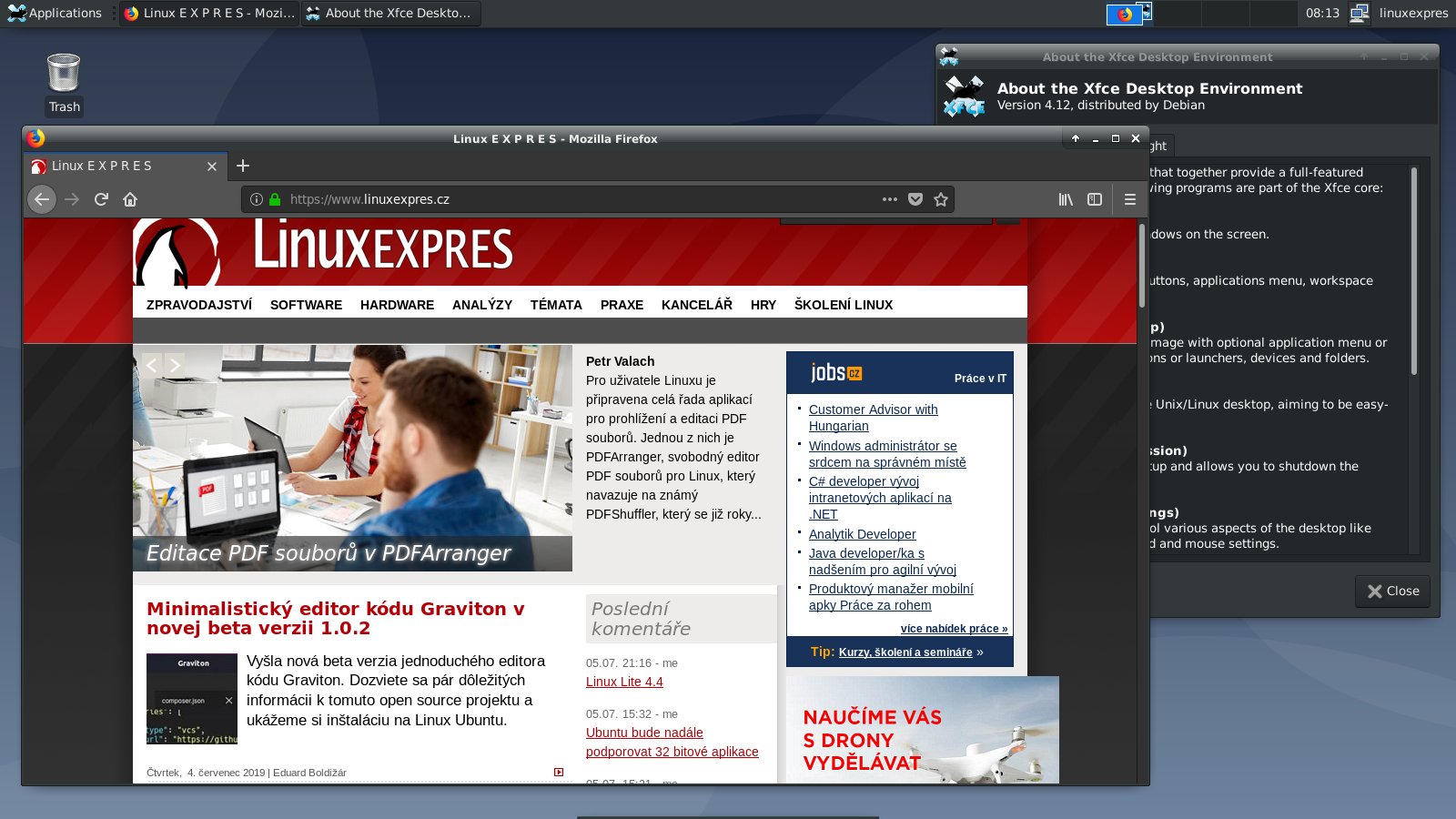Open a new Firefox tab with plus

pos(243,166)
